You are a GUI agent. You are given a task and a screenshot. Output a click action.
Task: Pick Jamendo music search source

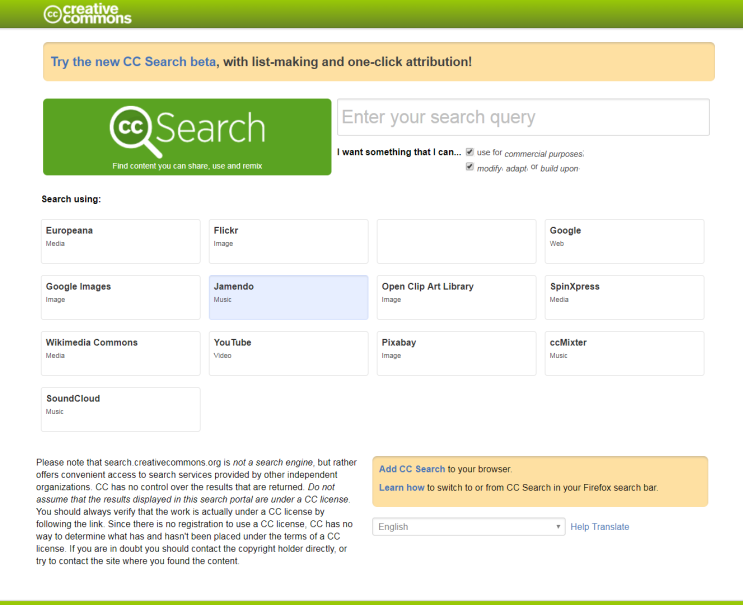click(288, 297)
